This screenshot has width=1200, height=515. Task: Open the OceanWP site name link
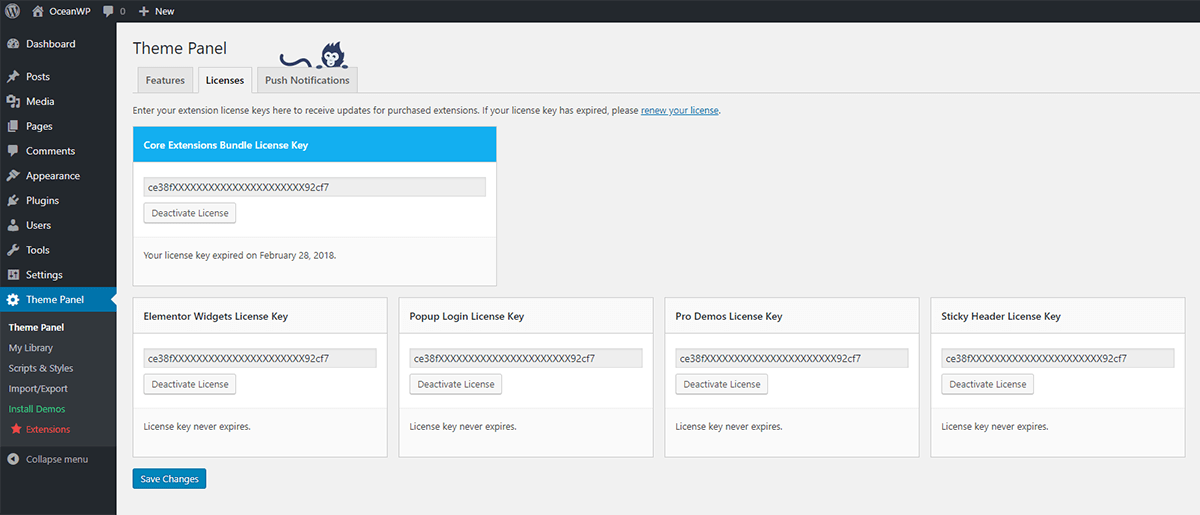[70, 11]
